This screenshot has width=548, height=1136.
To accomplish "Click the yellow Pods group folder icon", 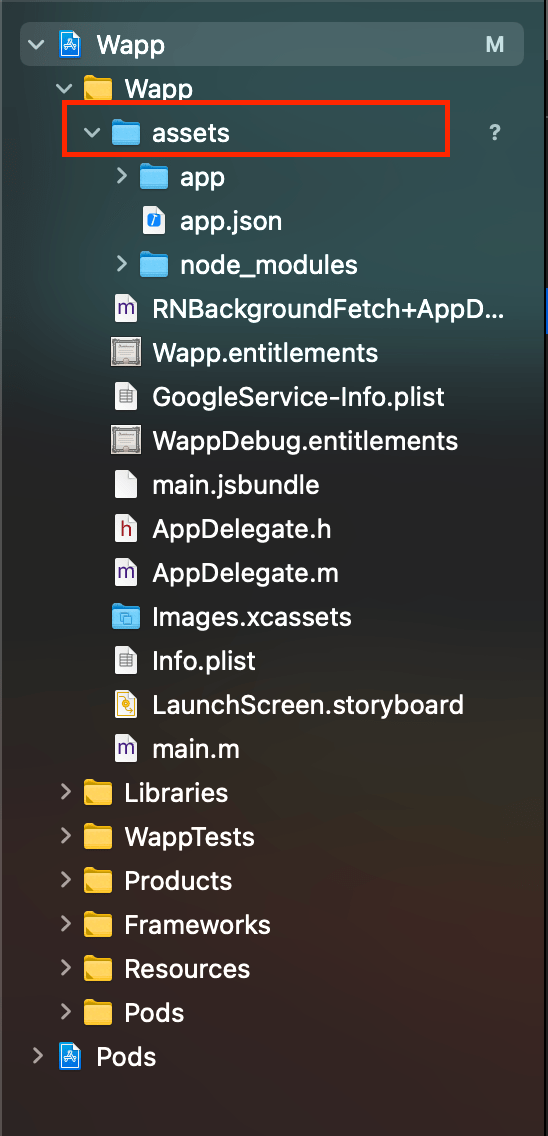I will coord(98,1013).
